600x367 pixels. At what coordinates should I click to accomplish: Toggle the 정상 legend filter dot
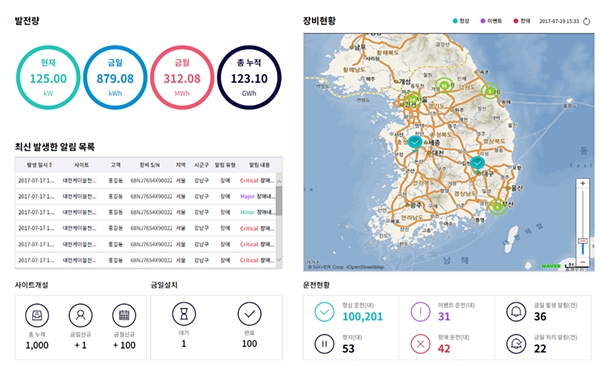tap(455, 21)
